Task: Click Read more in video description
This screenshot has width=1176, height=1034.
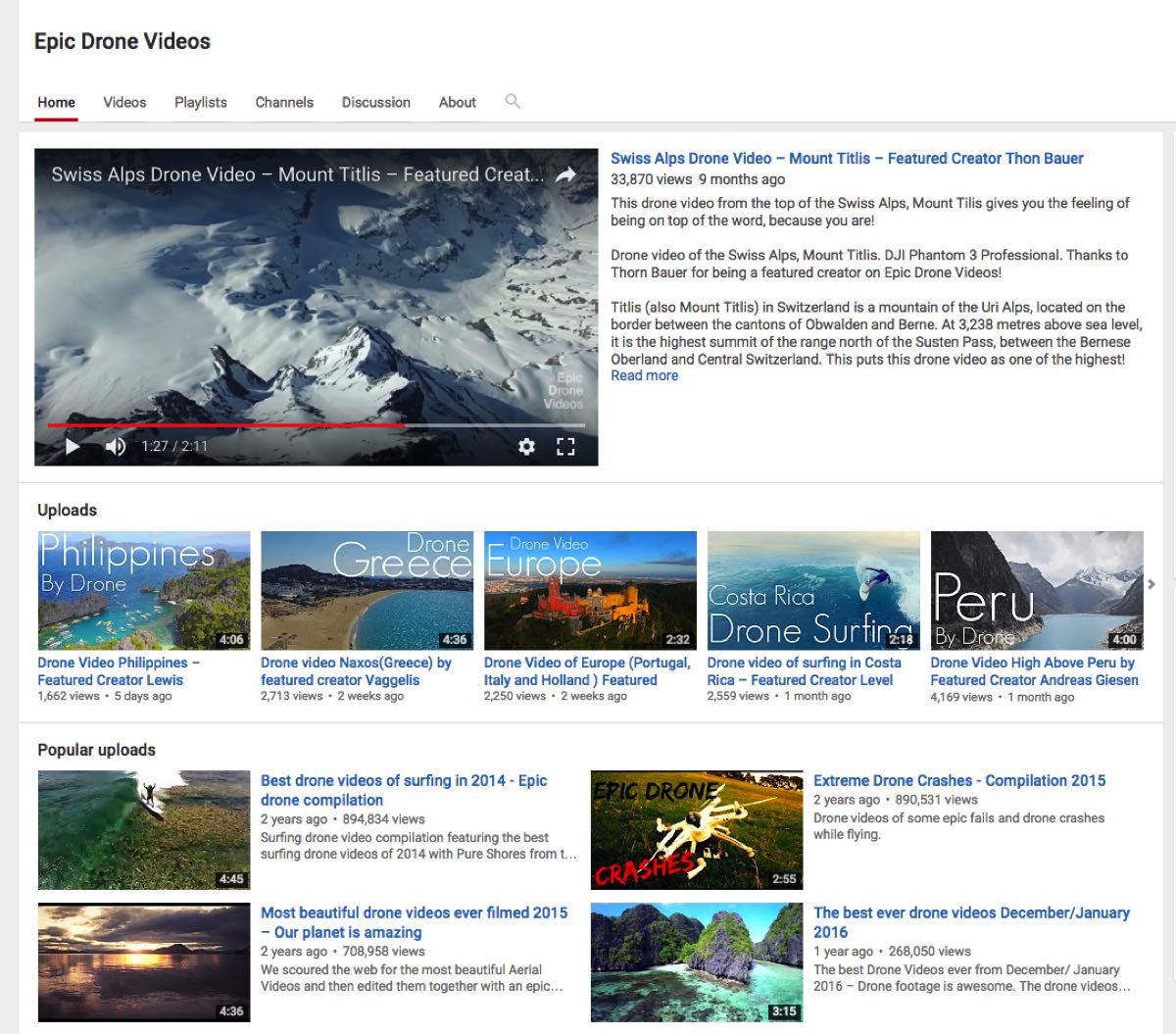Action: pos(644,375)
